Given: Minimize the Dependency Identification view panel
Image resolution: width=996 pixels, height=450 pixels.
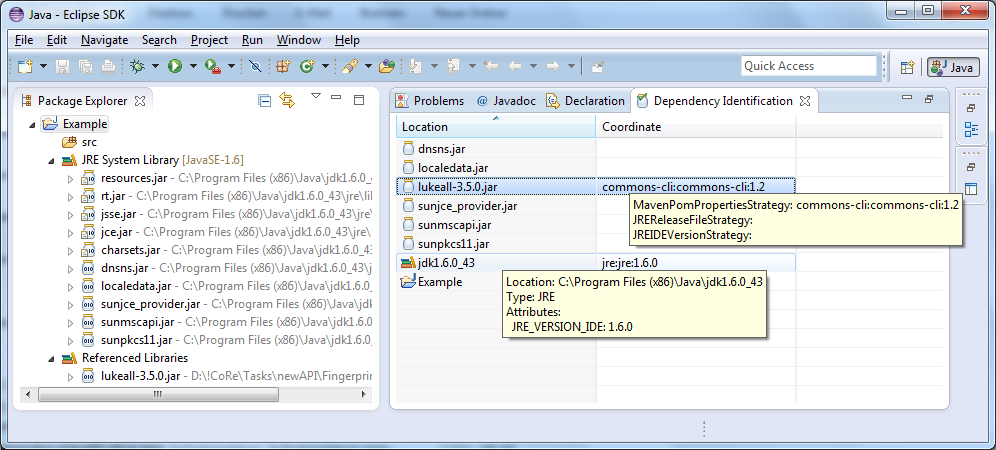Looking at the screenshot, I should point(907,97).
